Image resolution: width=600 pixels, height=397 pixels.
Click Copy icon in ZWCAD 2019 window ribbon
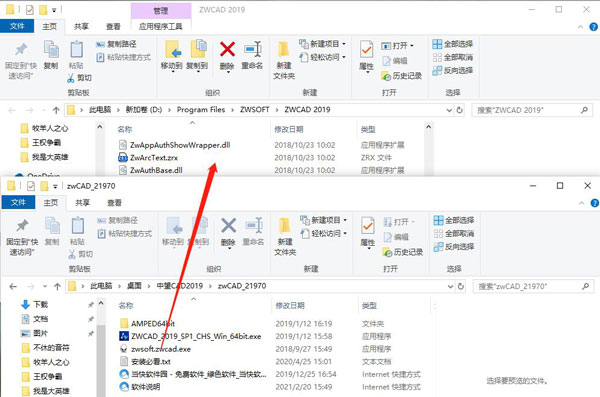coord(51,56)
